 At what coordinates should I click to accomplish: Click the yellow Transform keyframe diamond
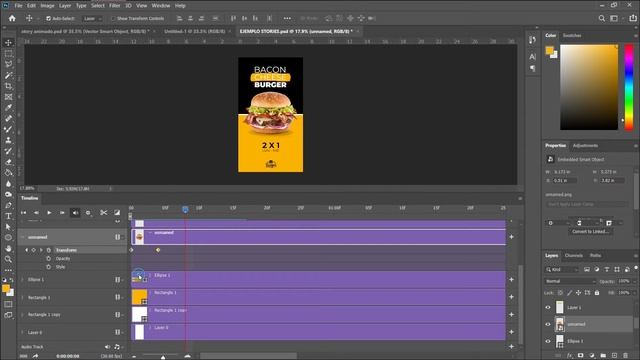click(x=158, y=250)
